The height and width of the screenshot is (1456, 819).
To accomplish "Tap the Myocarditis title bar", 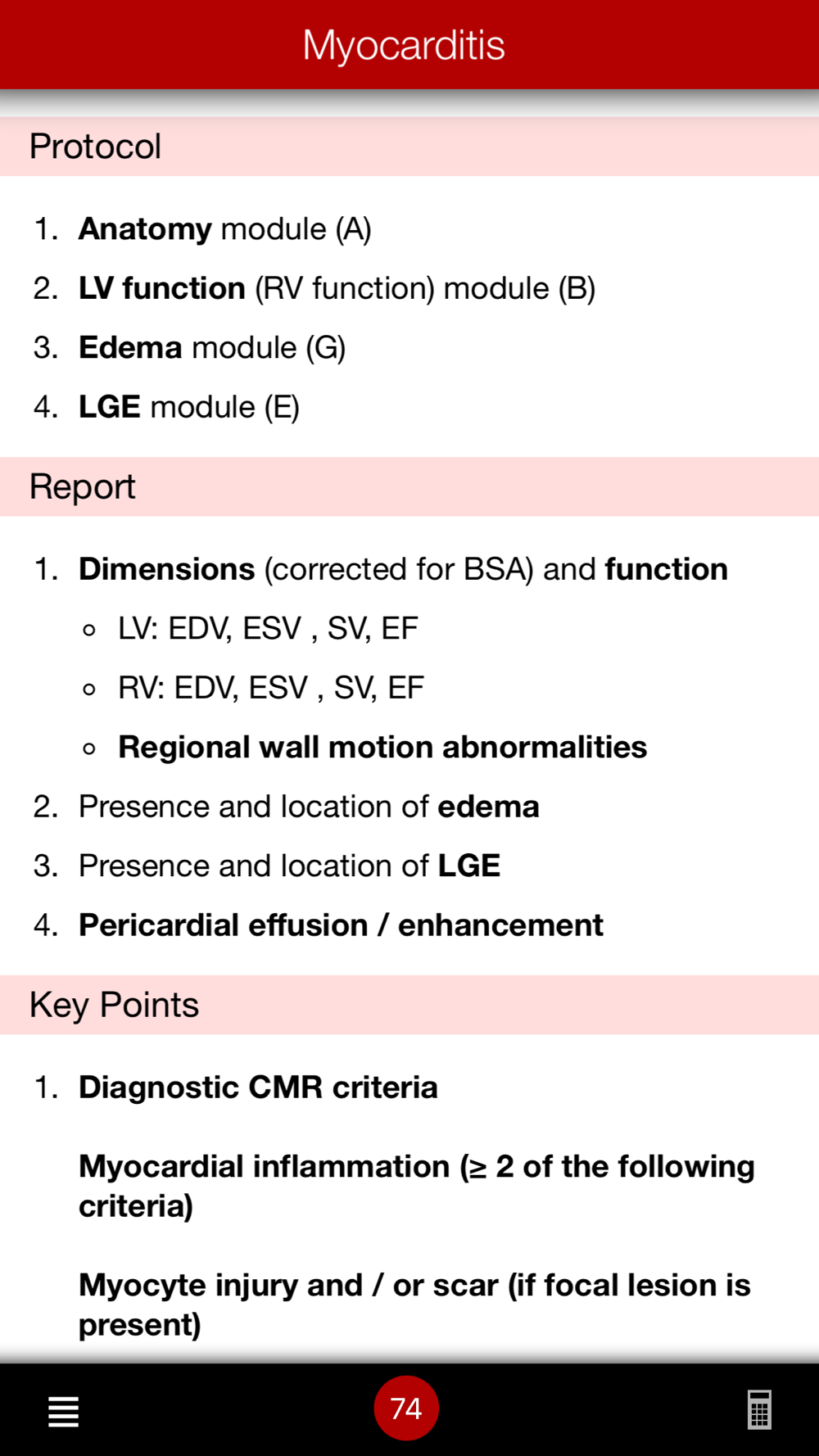I will point(404,45).
